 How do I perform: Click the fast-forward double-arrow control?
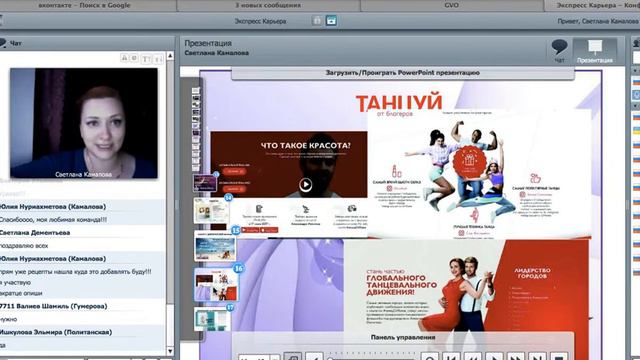point(516,357)
